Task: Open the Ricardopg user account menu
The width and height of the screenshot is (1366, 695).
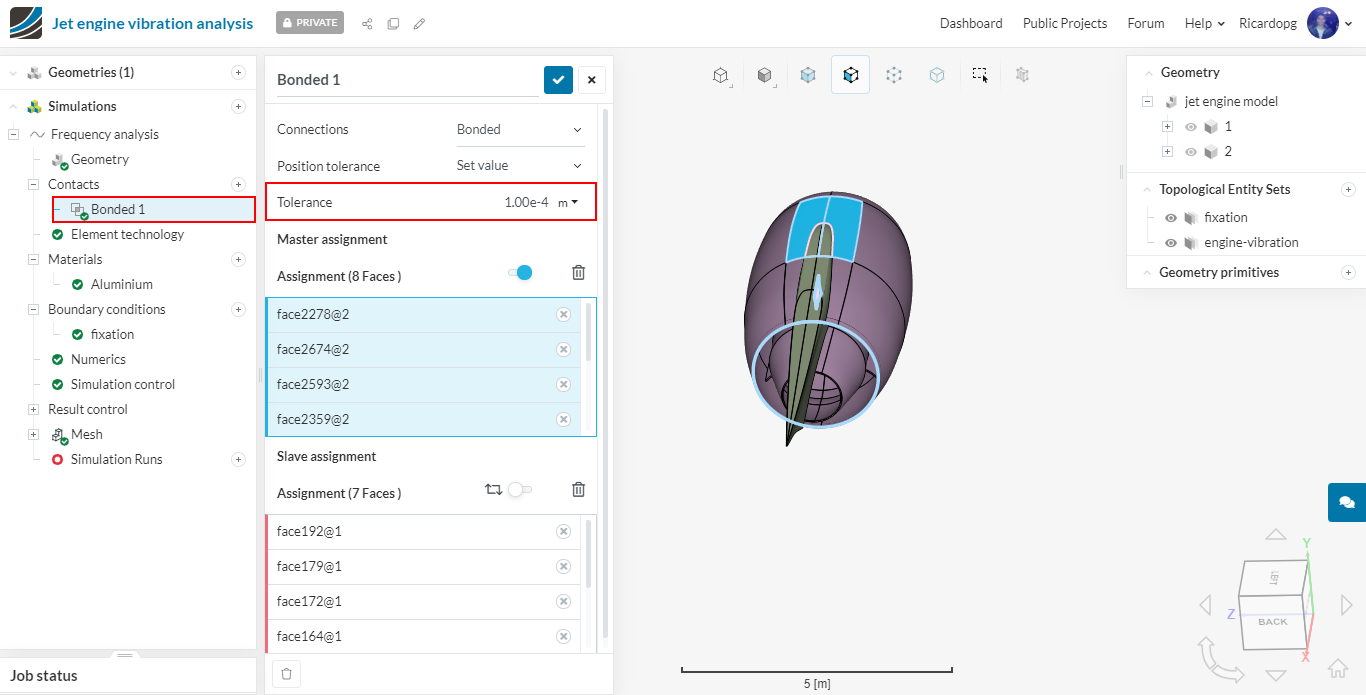Action: point(1296,23)
